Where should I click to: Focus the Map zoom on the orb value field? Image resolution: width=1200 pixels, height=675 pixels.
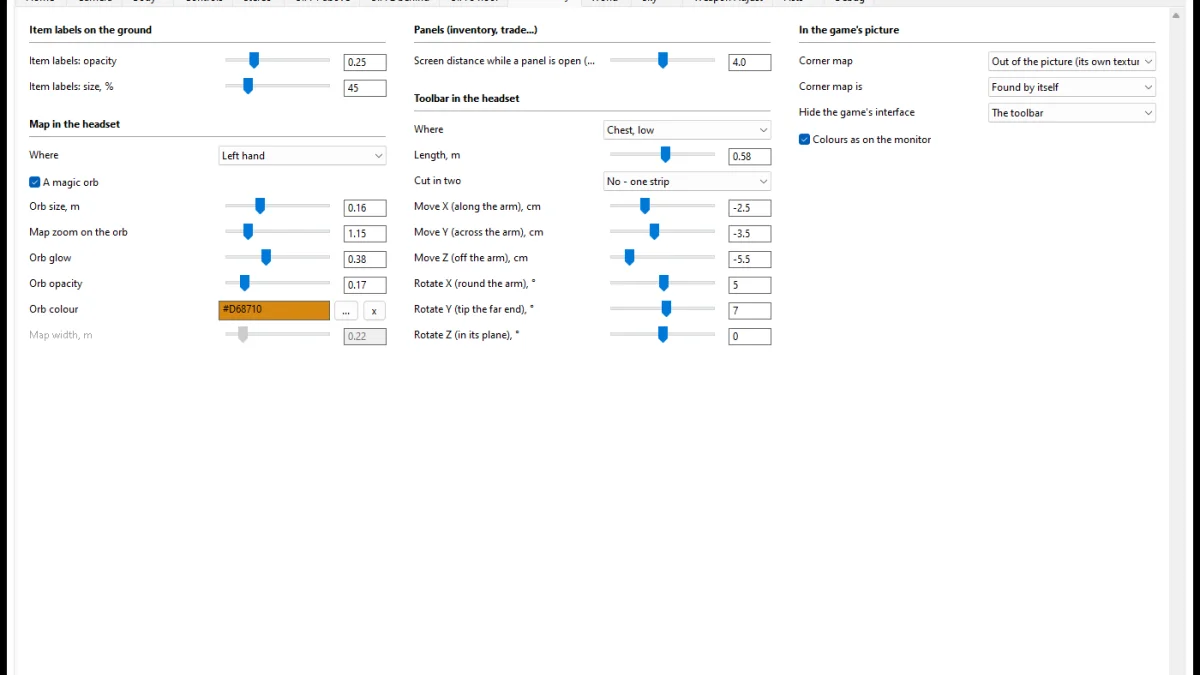(365, 233)
